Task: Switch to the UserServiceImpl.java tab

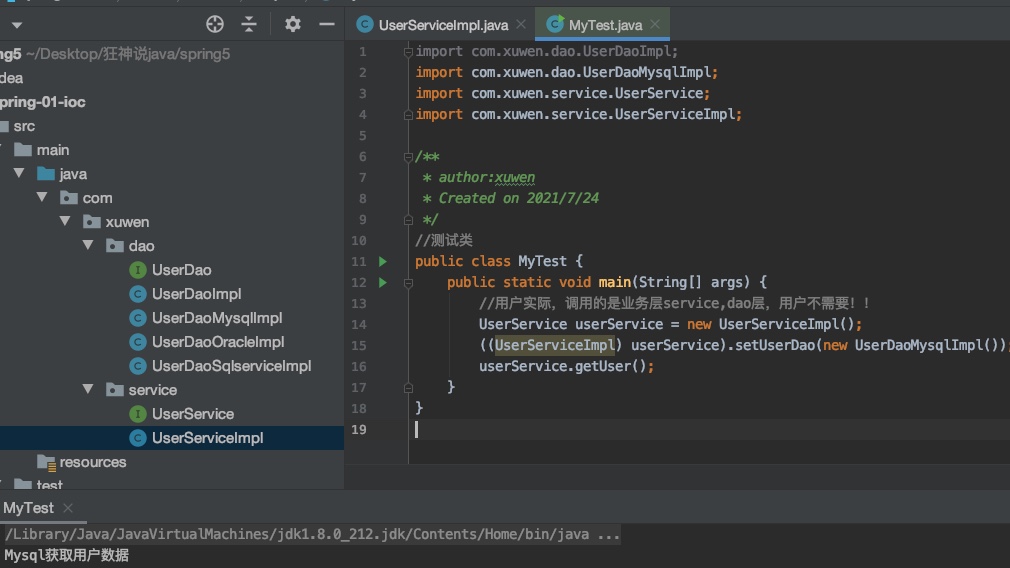Action: click(x=443, y=25)
